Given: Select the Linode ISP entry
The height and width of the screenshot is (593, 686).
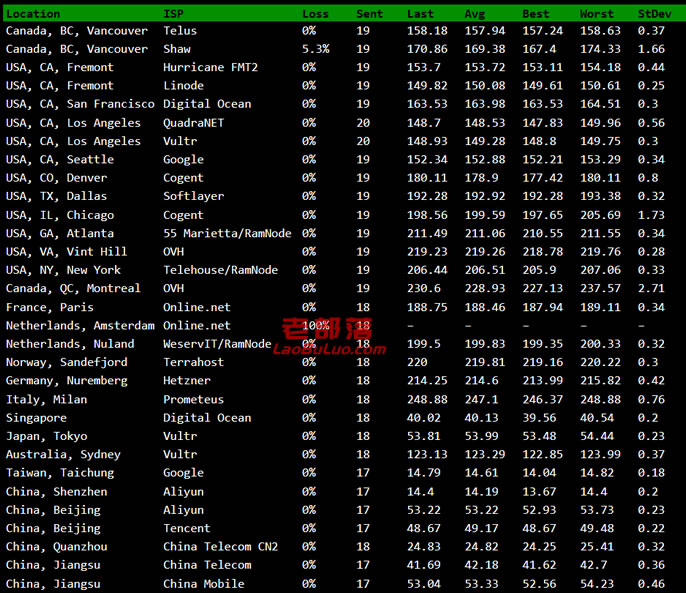Looking at the screenshot, I should [x=183, y=86].
